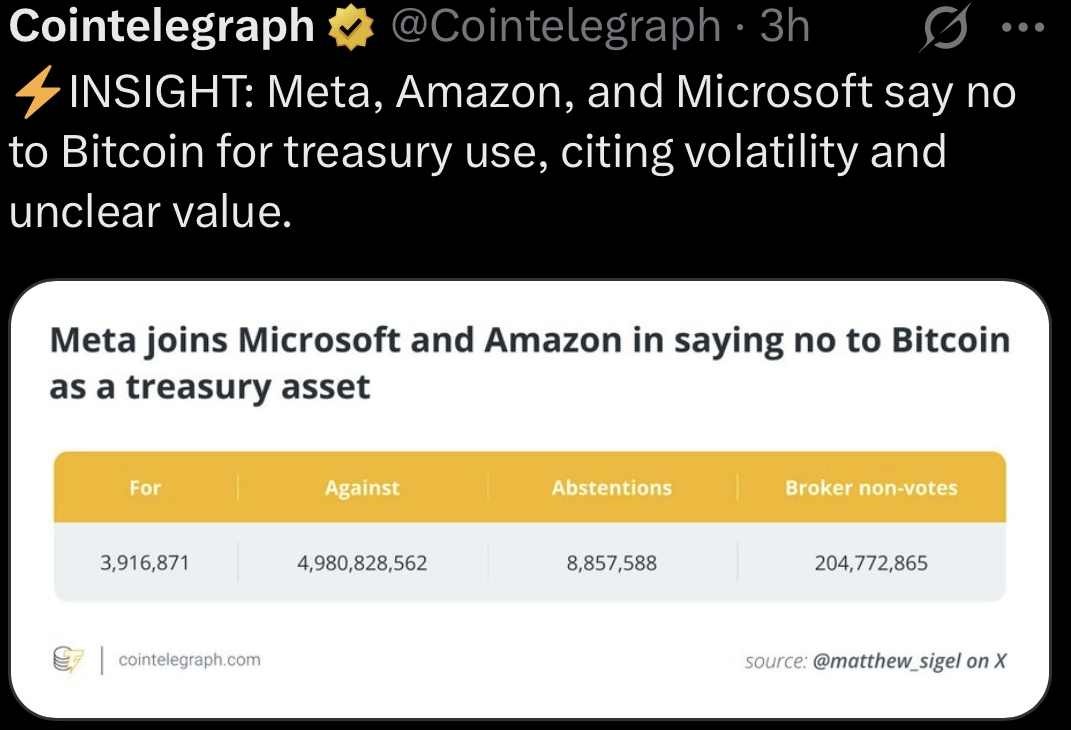Select the 'Abstentions' column header

coord(612,488)
